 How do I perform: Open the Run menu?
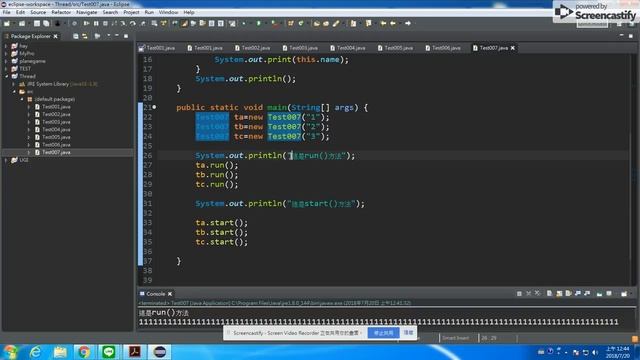click(149, 12)
